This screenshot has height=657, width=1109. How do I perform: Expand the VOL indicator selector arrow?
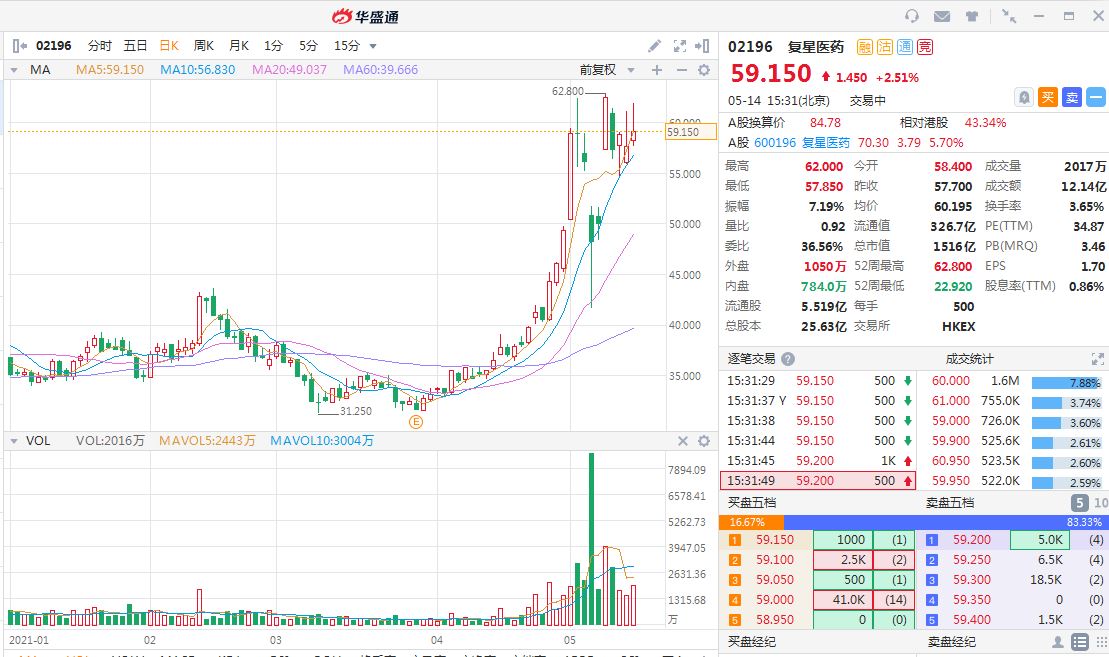(x=13, y=441)
